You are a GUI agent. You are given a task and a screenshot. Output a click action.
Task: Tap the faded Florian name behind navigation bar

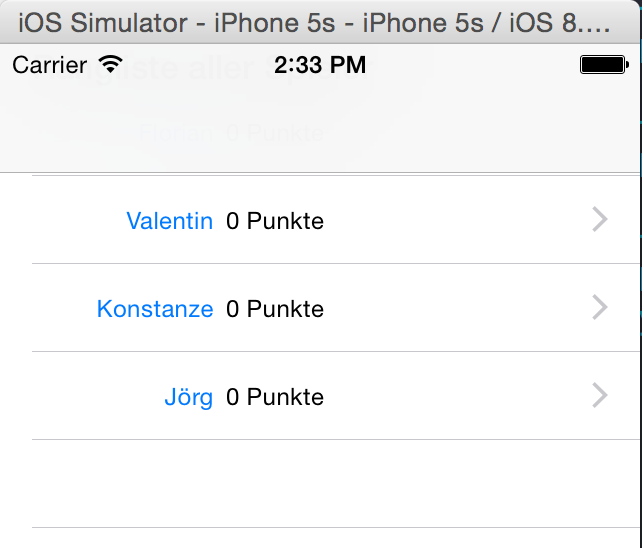(176, 133)
